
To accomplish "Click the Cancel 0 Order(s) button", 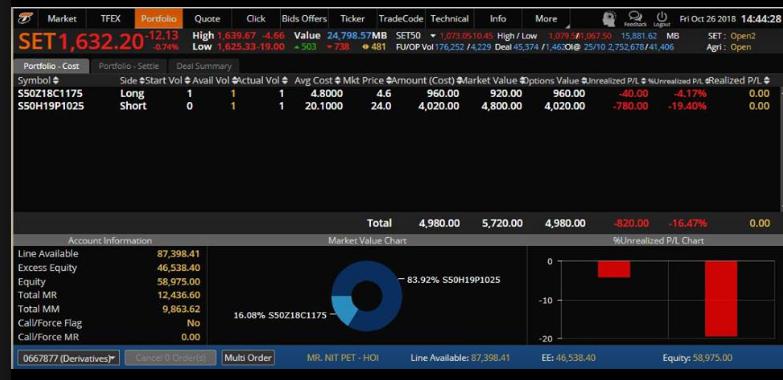I will tap(170, 358).
